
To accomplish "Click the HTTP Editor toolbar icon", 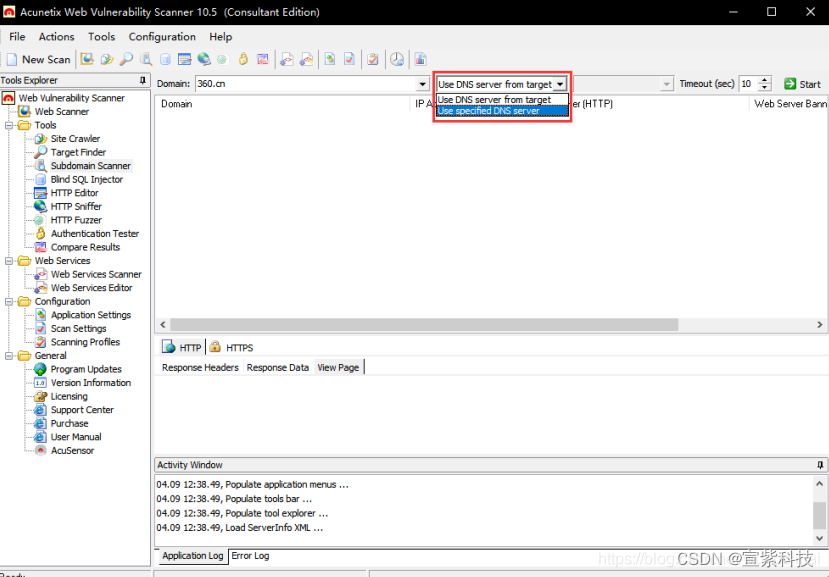I will pos(185,59).
